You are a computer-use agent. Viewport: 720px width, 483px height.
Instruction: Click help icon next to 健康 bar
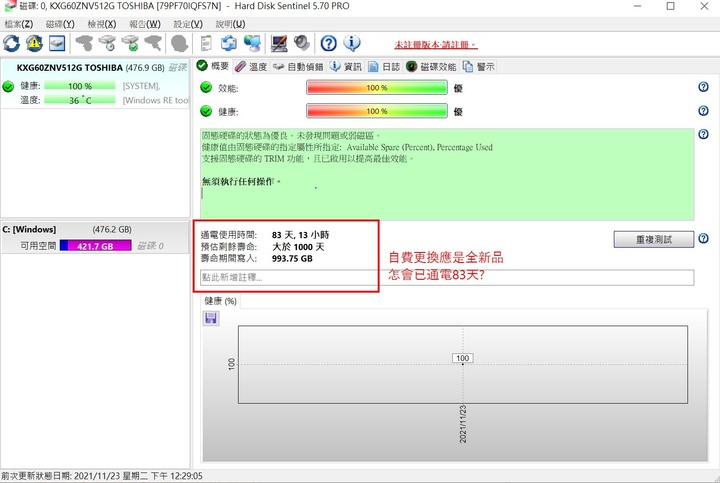703,111
